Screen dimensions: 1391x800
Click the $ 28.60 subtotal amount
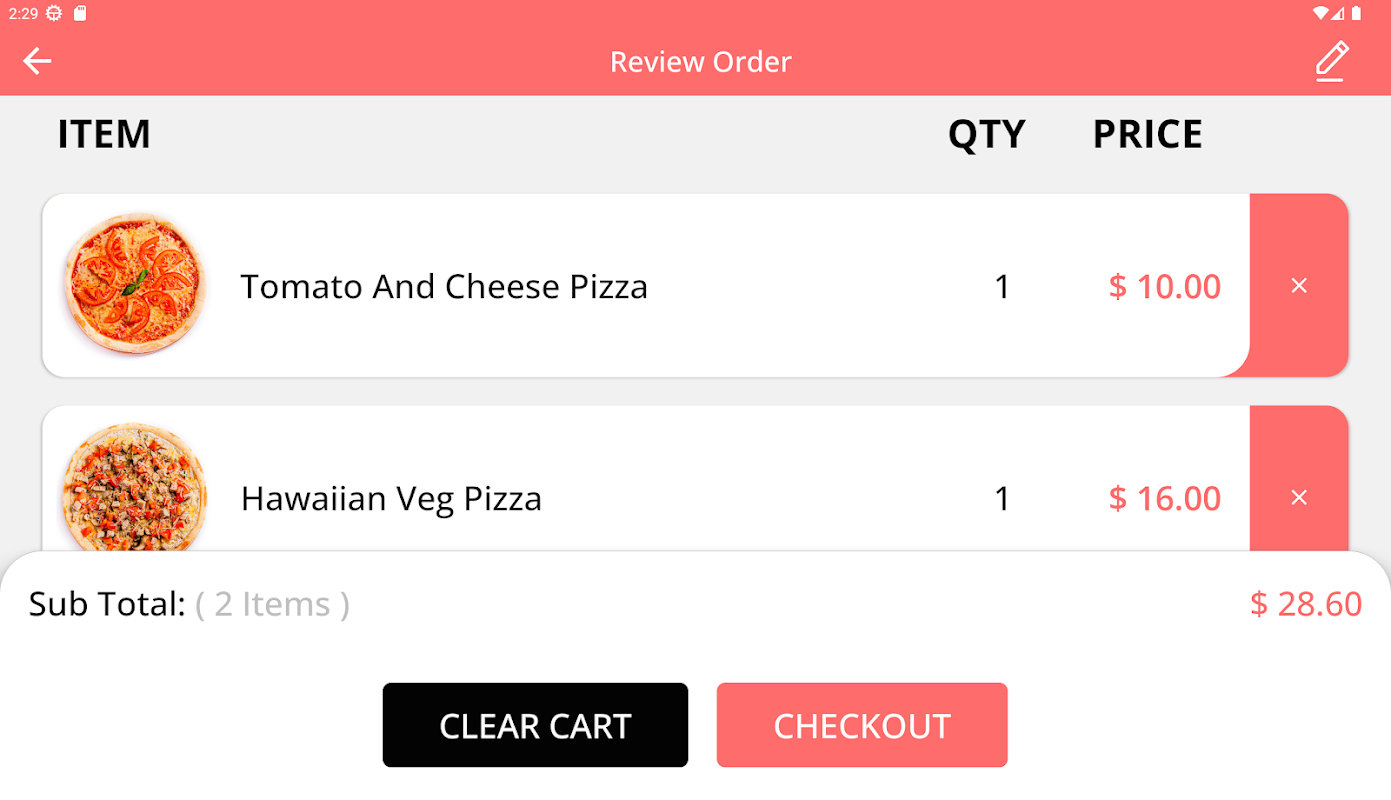click(x=1305, y=604)
